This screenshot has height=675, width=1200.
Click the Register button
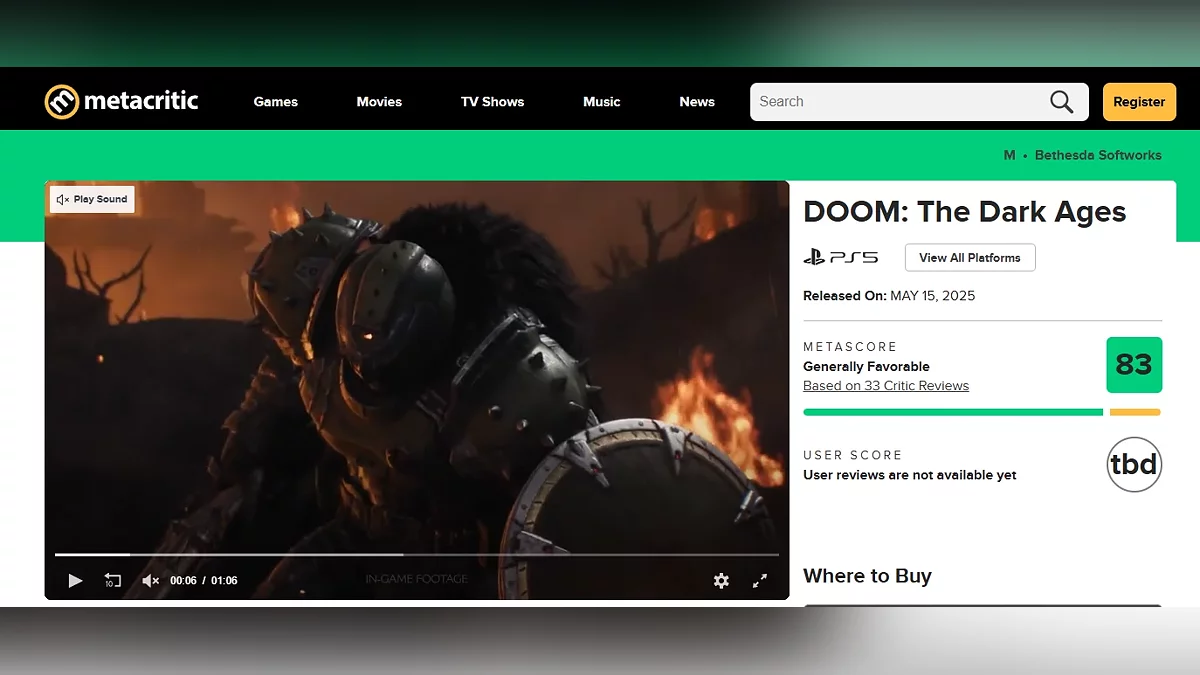[x=1139, y=102]
